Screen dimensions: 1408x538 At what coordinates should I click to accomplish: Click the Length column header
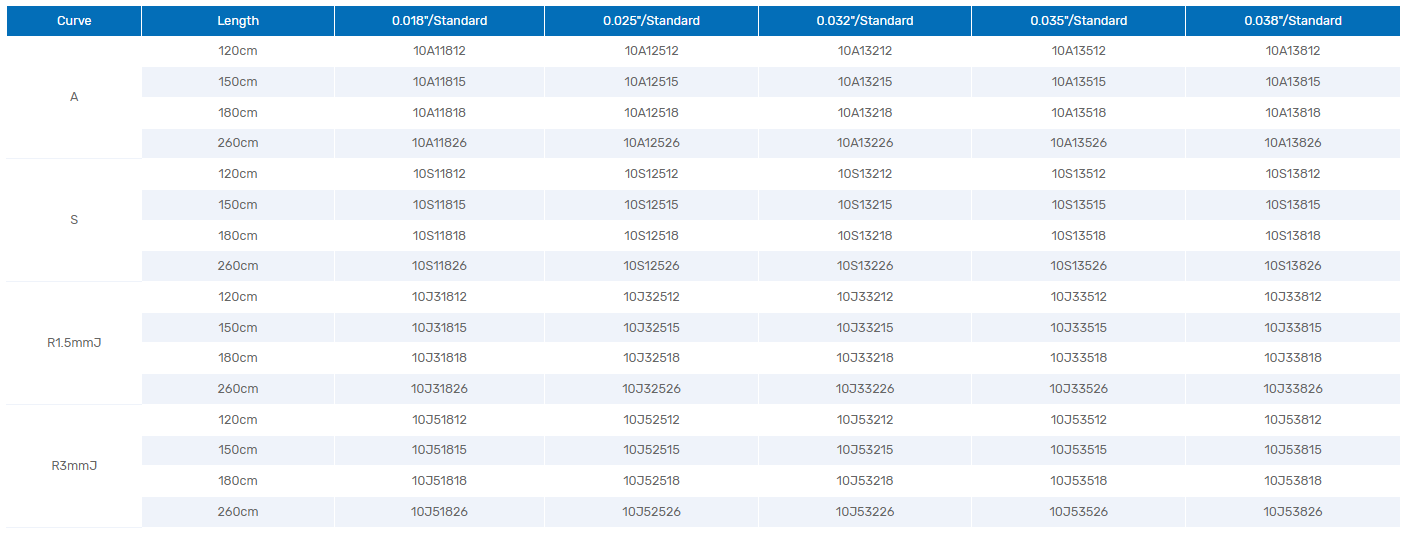click(x=238, y=21)
